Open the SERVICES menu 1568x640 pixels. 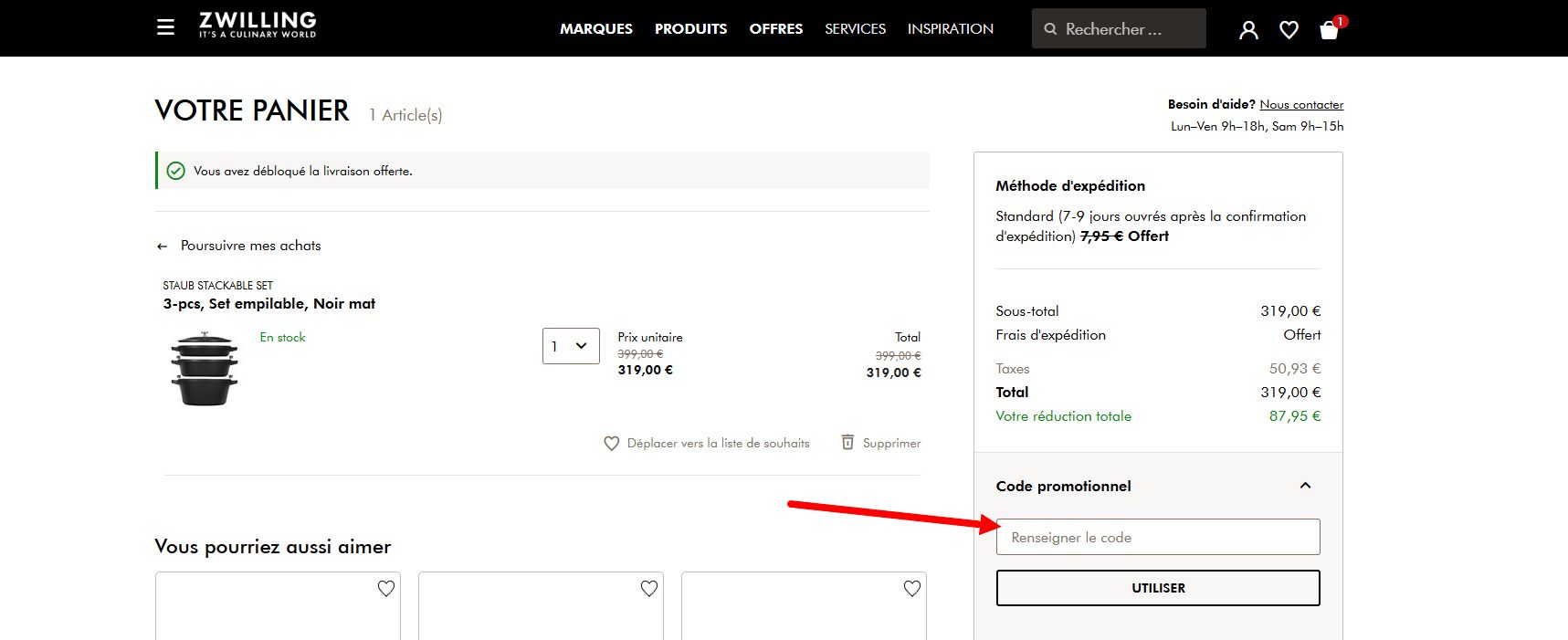[855, 28]
